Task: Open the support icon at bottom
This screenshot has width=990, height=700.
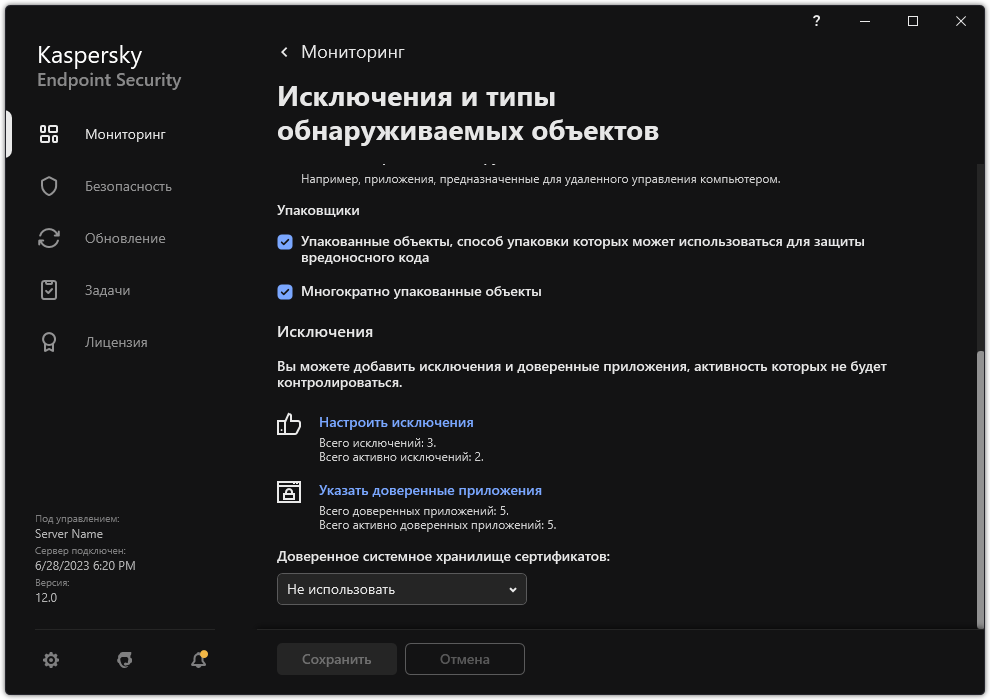Action: pos(124,660)
